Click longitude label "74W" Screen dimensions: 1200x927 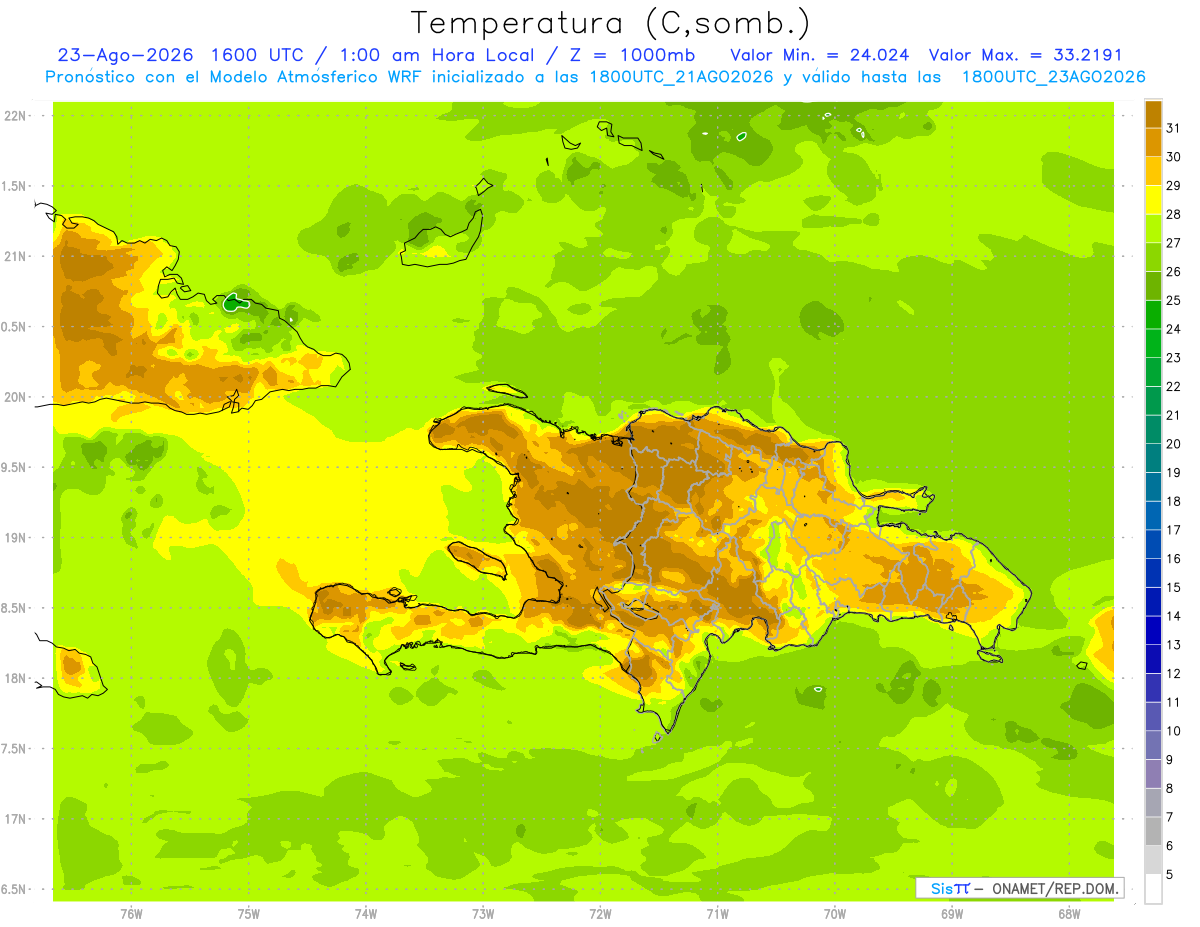point(365,914)
